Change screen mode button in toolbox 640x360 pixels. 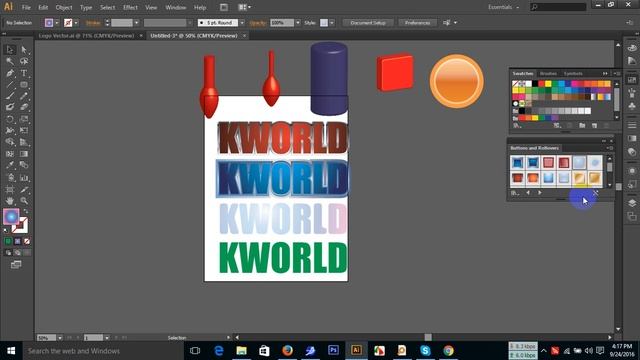[16, 265]
